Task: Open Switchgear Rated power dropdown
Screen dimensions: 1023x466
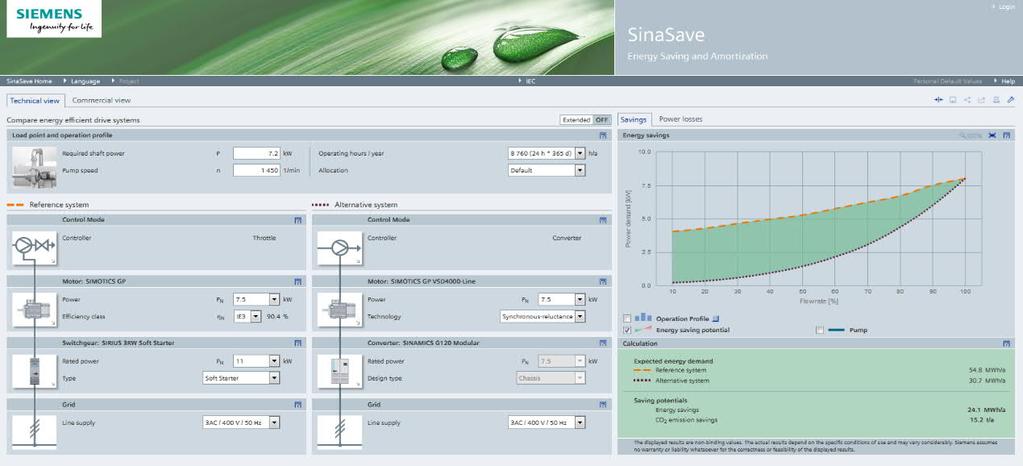Action: pos(256,361)
